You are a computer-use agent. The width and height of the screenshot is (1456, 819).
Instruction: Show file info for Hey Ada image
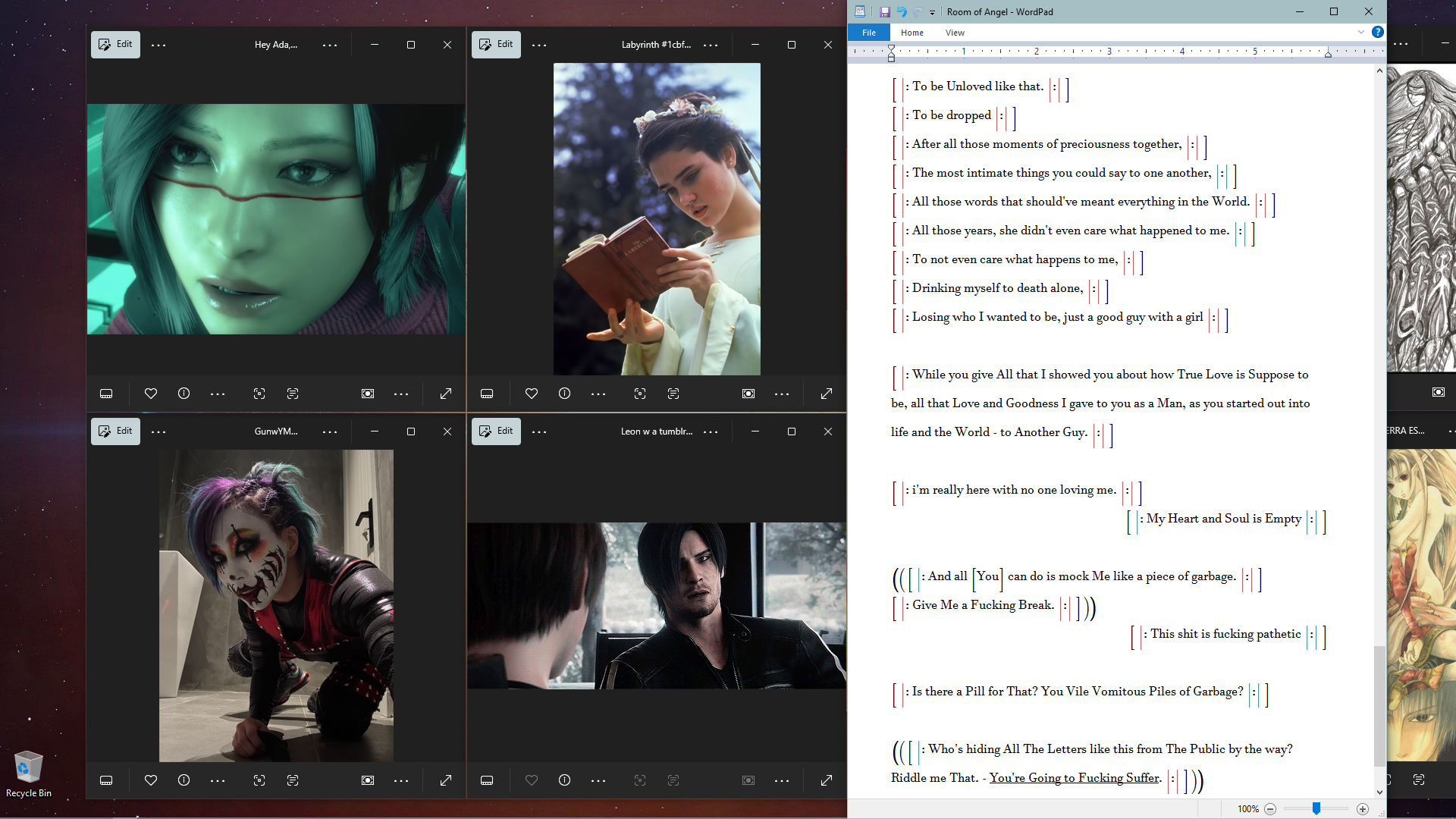184,394
